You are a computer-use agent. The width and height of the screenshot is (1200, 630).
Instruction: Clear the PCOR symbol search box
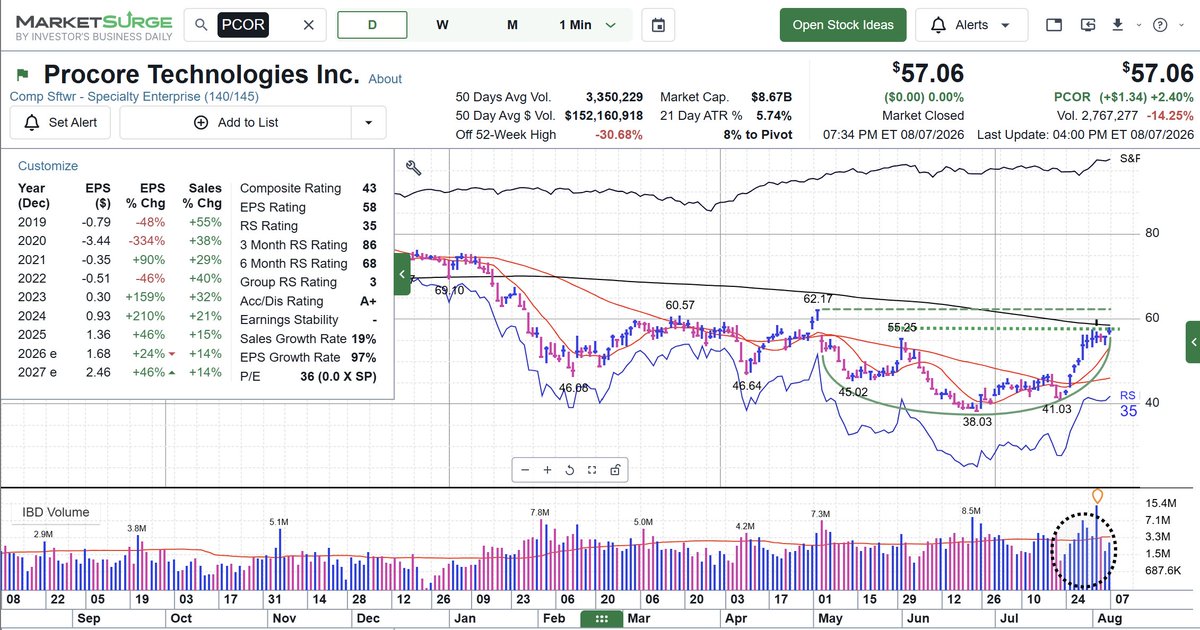(308, 25)
